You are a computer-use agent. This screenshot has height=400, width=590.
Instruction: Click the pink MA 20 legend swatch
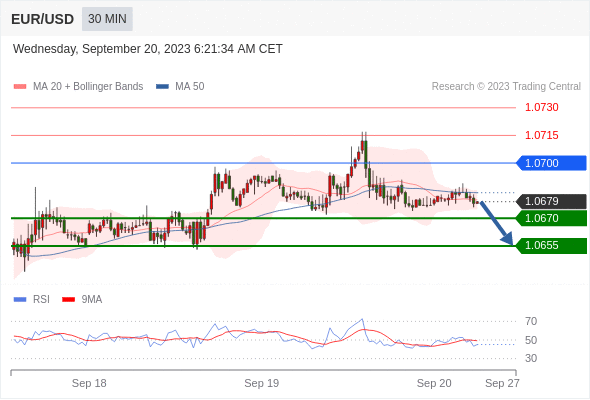coord(20,87)
